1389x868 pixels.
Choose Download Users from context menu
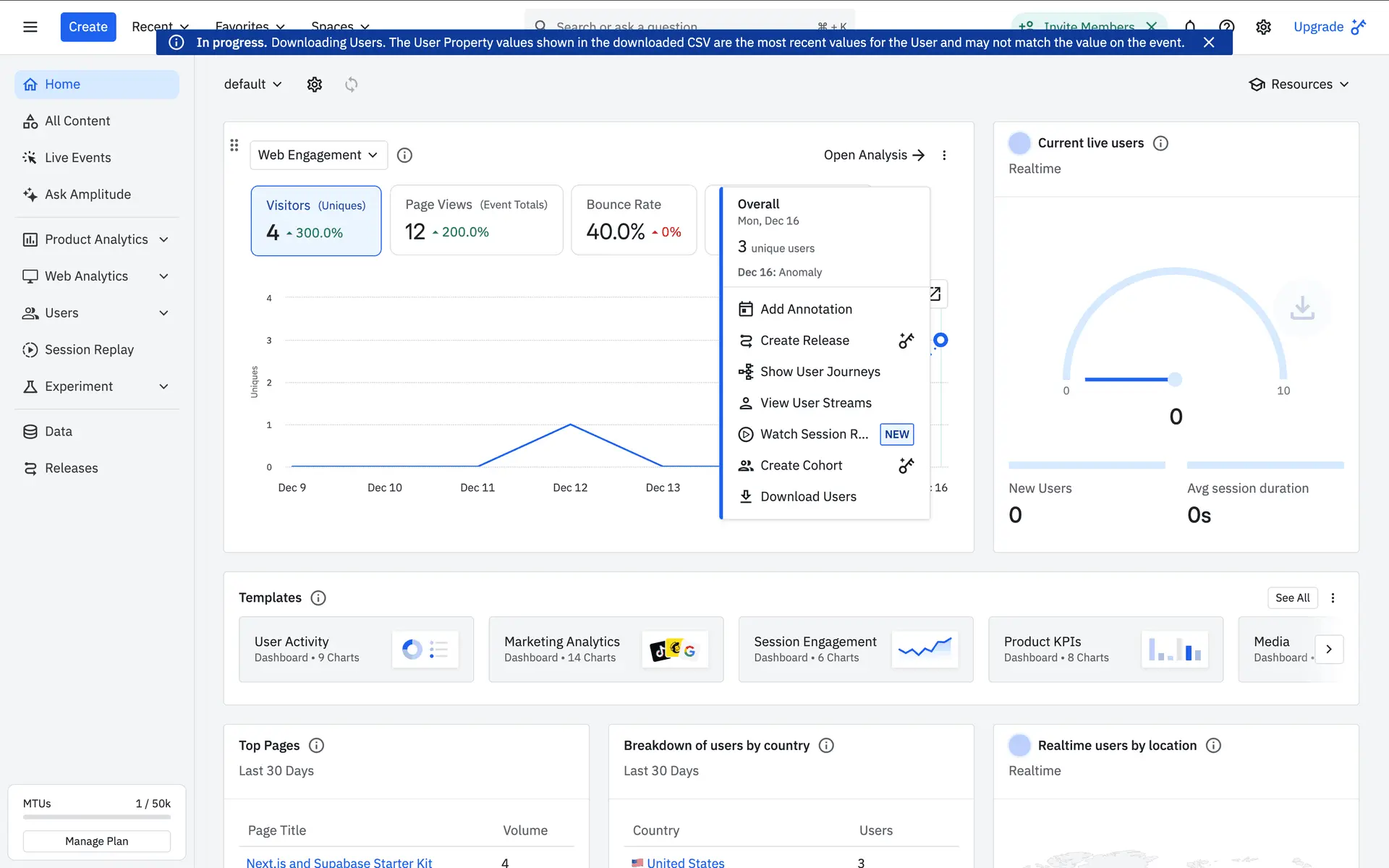coord(807,497)
